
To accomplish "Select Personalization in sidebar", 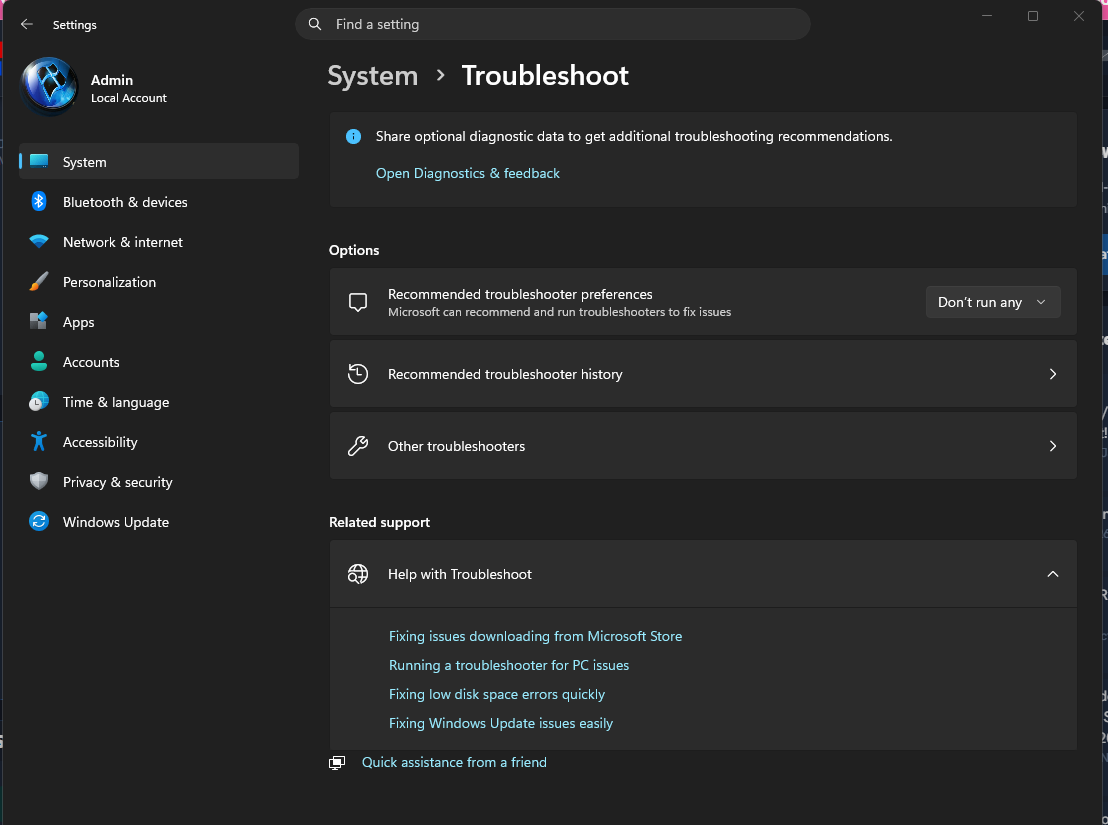I will point(159,281).
